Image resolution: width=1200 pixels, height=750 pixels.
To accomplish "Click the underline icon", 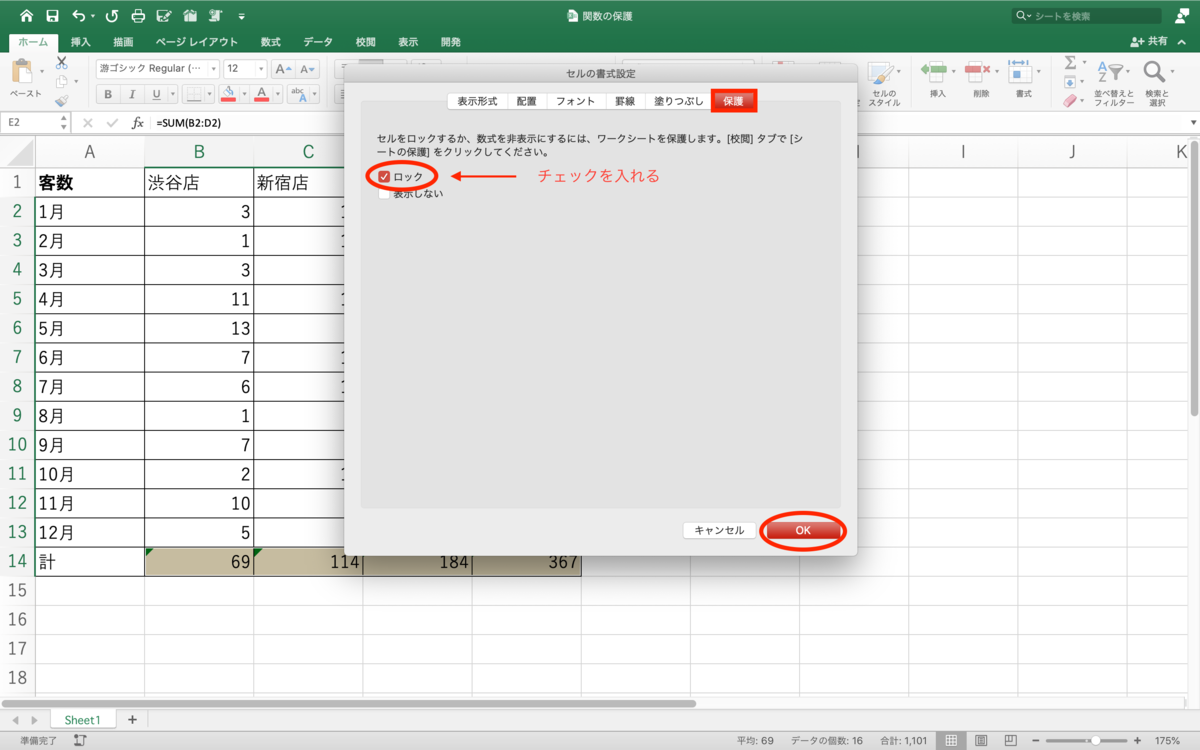I will tap(156, 94).
